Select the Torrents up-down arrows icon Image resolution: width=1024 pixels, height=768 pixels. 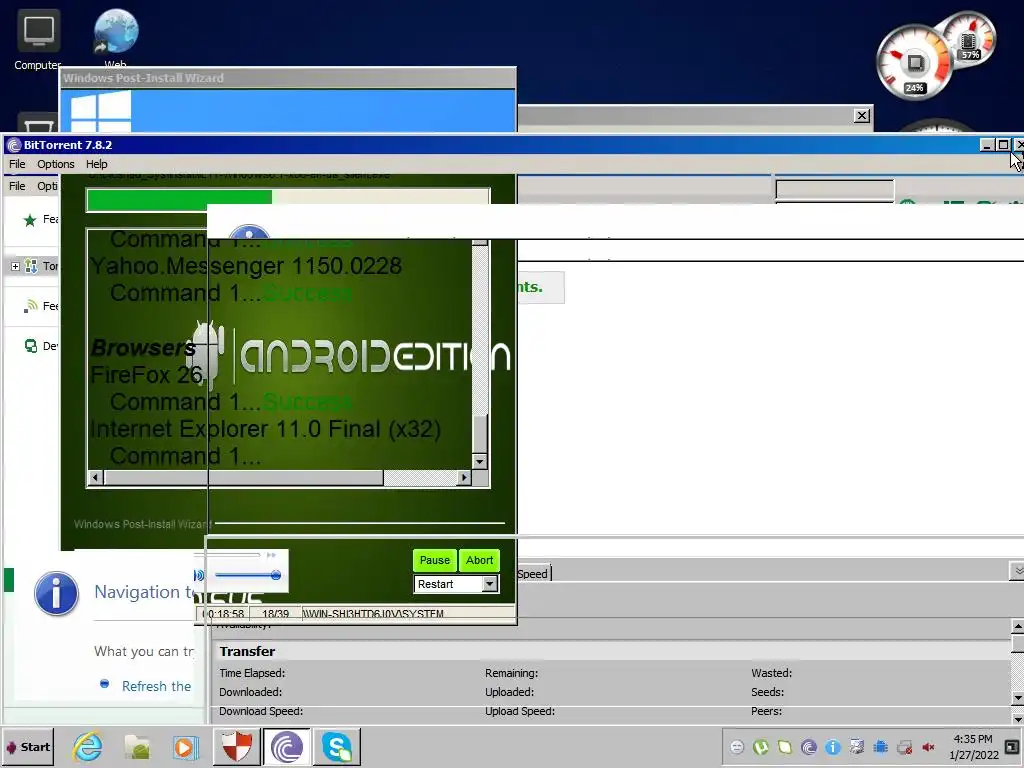pyautogui.click(x=31, y=266)
